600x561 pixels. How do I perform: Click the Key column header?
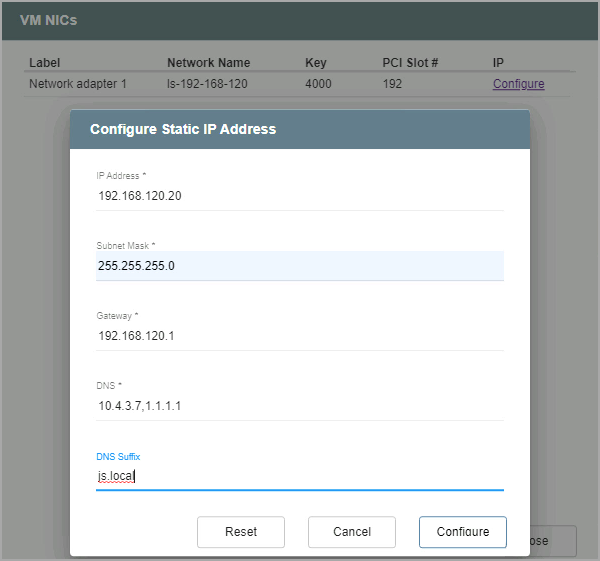coord(315,63)
